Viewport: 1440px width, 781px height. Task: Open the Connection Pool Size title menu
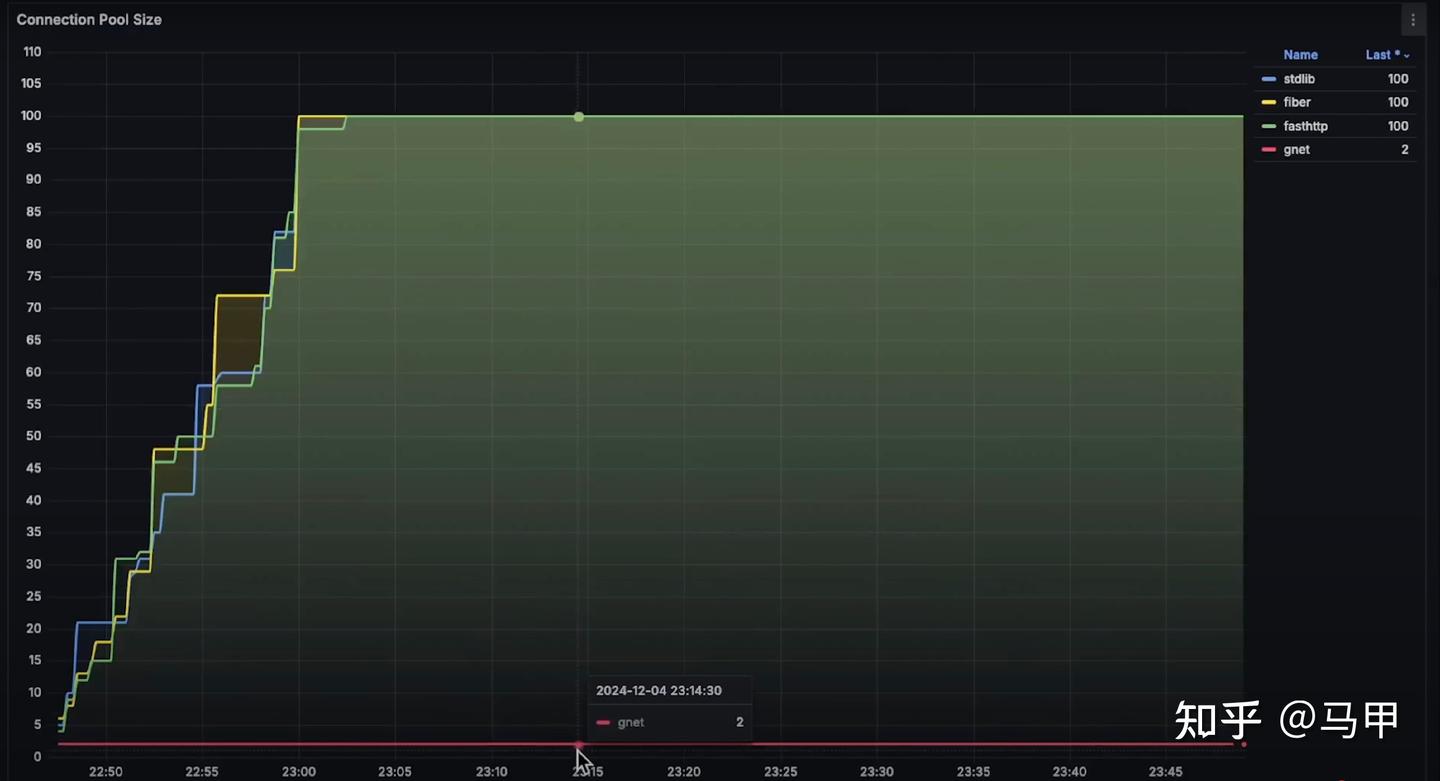89,19
